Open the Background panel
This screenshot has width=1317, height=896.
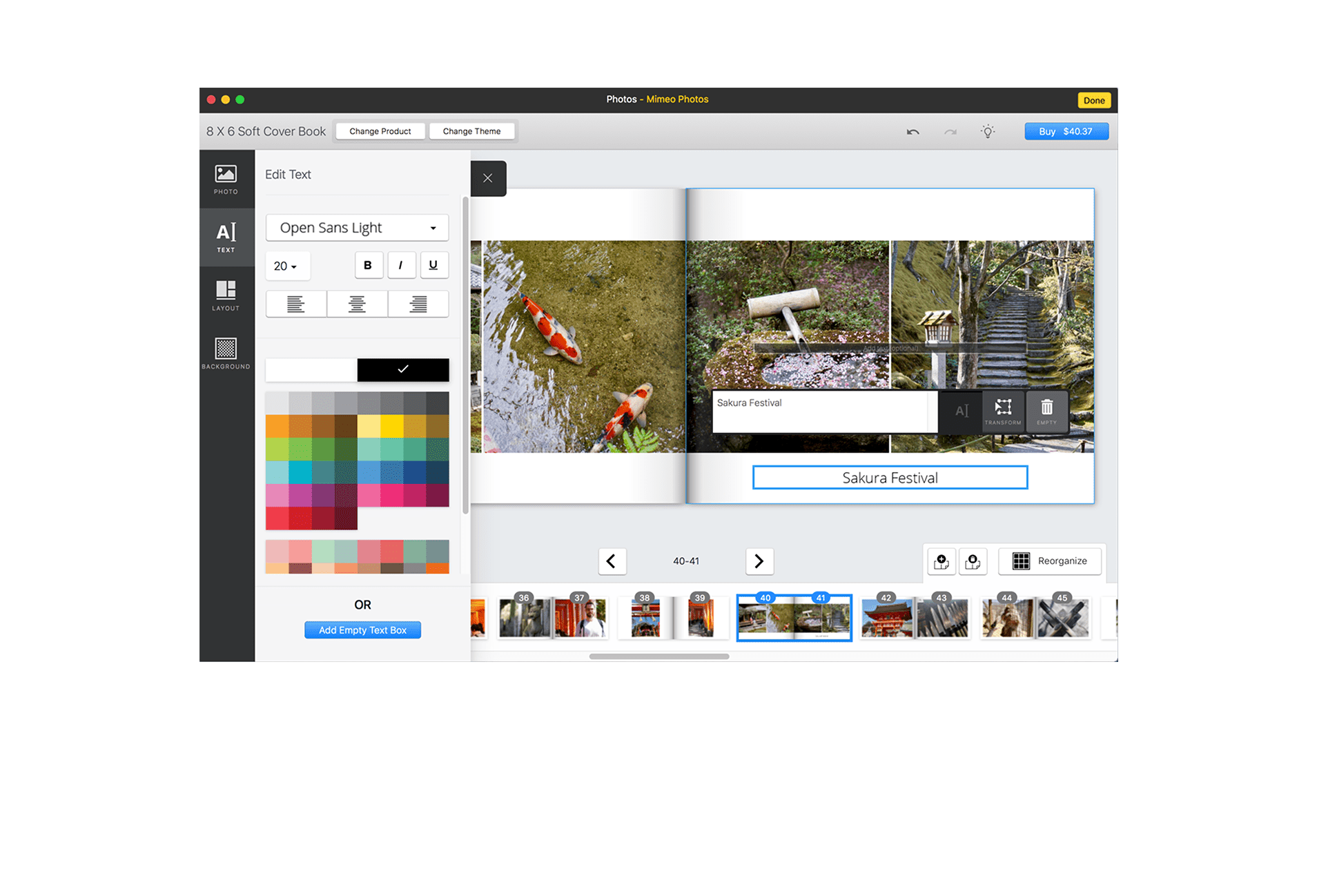(x=226, y=353)
